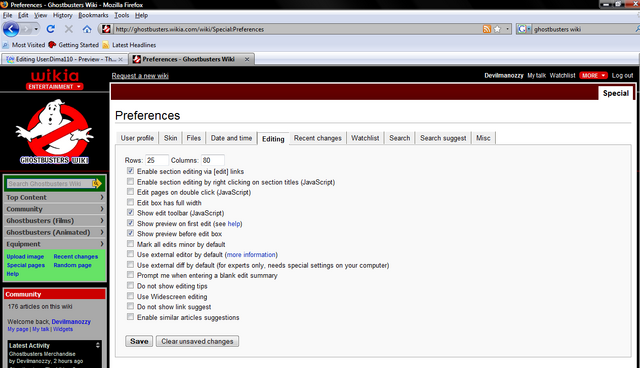Click Request a new wiki link
This screenshot has height=368, width=640.
point(140,75)
